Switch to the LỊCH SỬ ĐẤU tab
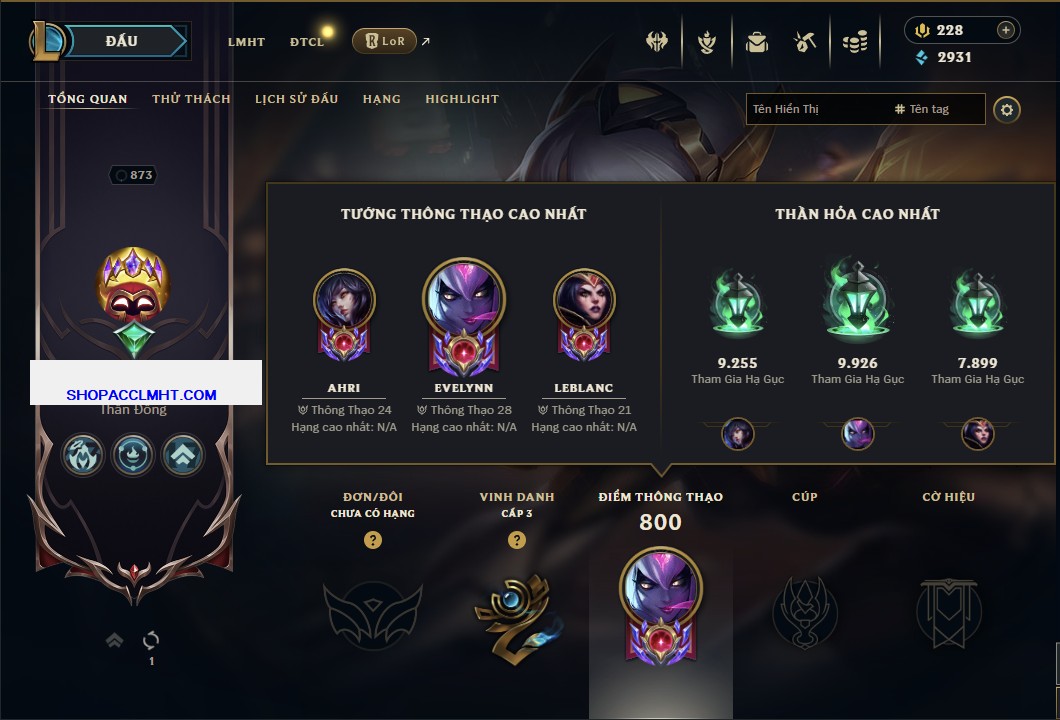 [296, 99]
